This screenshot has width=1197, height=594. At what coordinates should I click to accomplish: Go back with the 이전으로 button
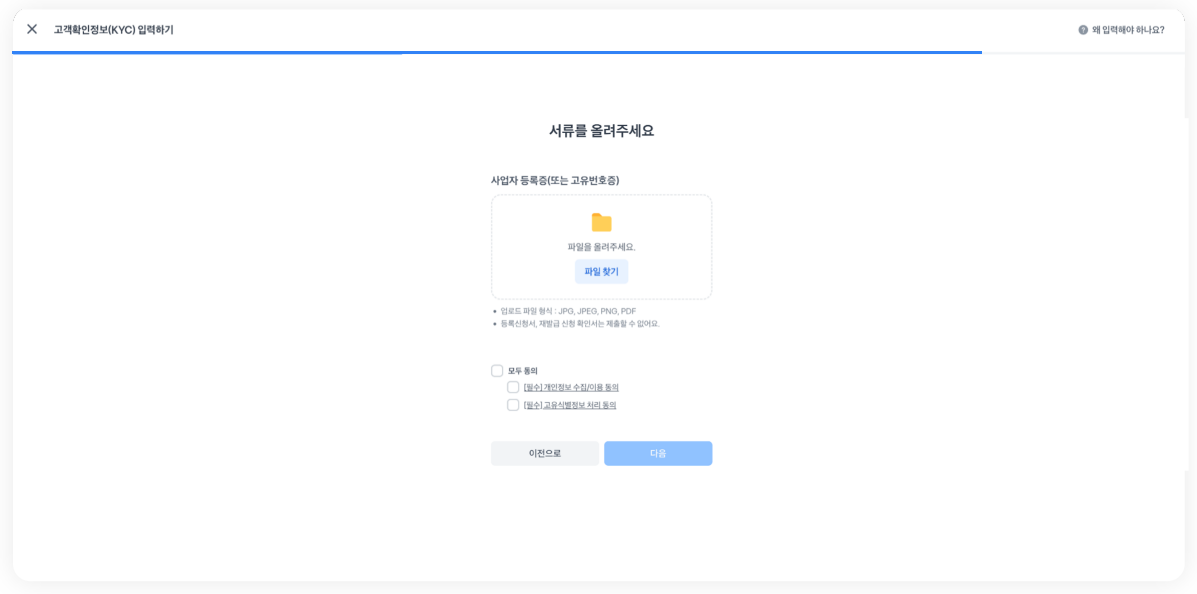(545, 454)
